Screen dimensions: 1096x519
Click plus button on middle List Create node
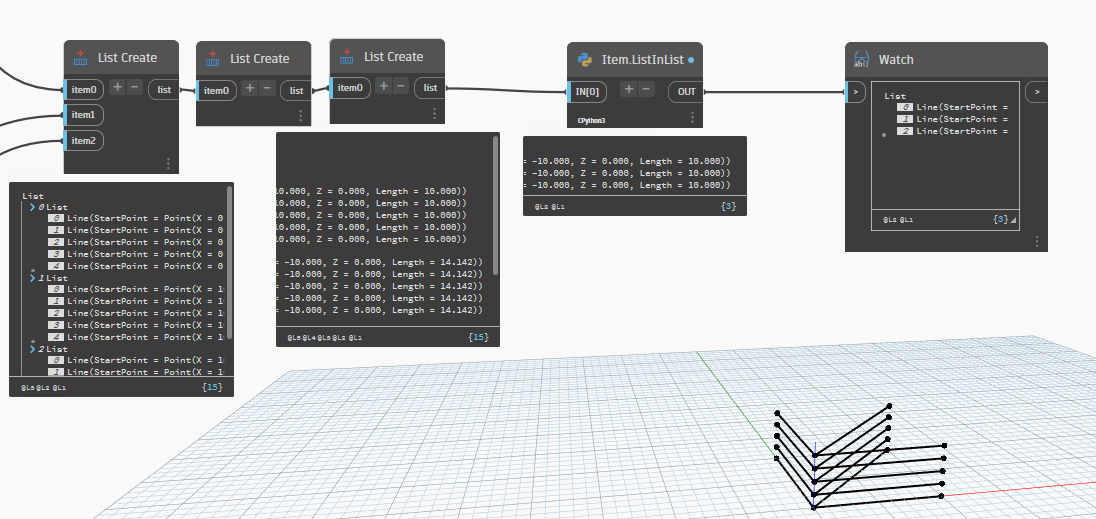pyautogui.click(x=250, y=88)
